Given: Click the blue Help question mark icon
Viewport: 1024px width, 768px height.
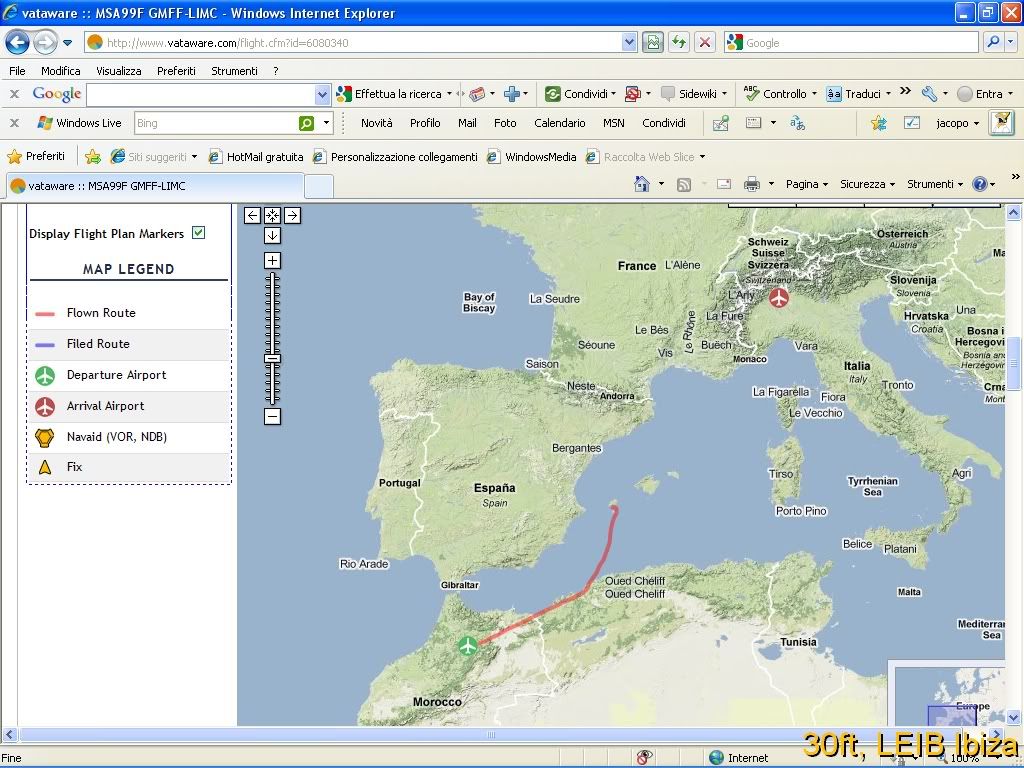Looking at the screenshot, I should (x=980, y=184).
